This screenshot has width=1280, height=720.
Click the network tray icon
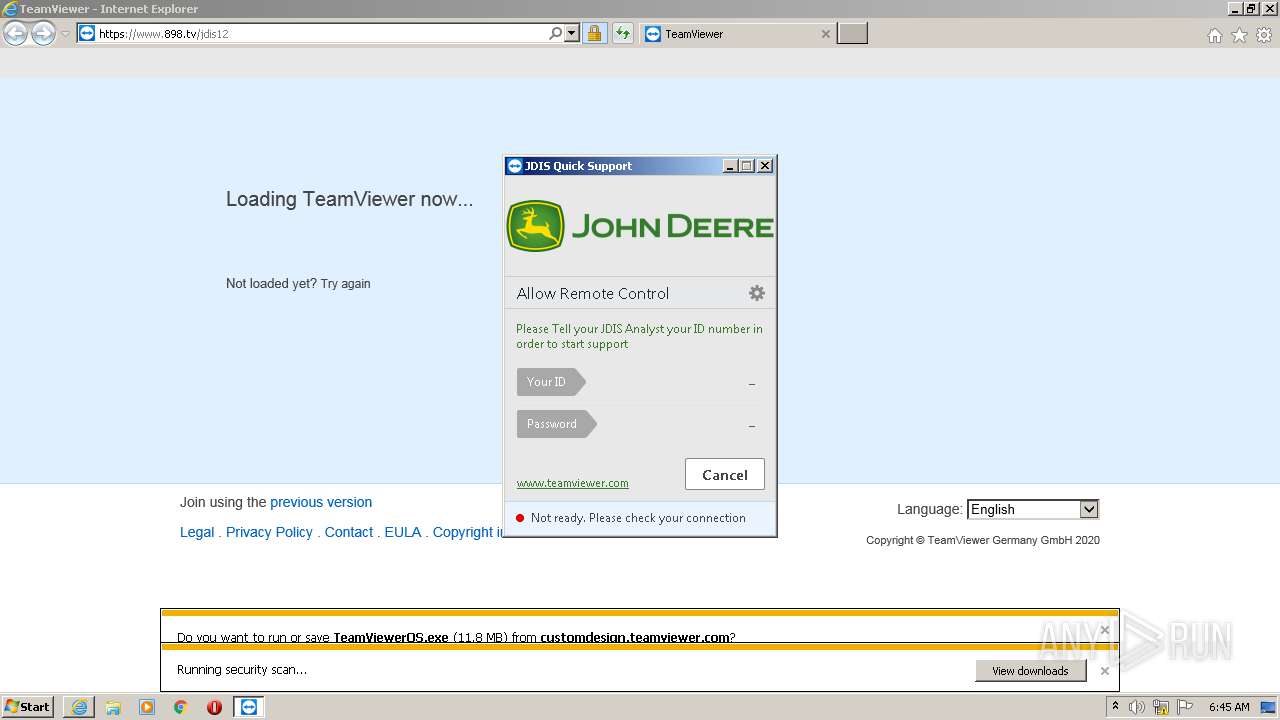pyautogui.click(x=1162, y=707)
